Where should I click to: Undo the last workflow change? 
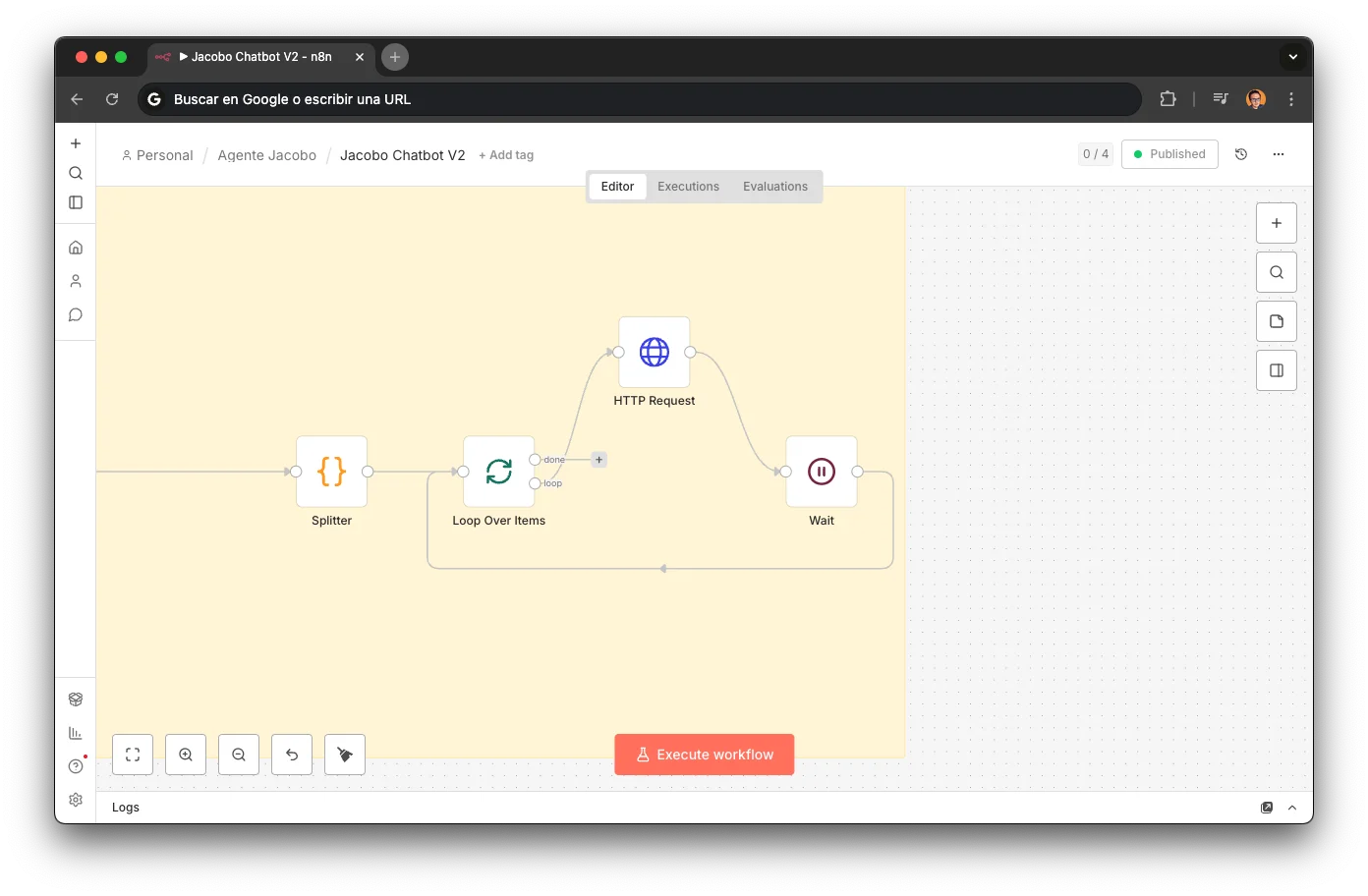point(291,754)
